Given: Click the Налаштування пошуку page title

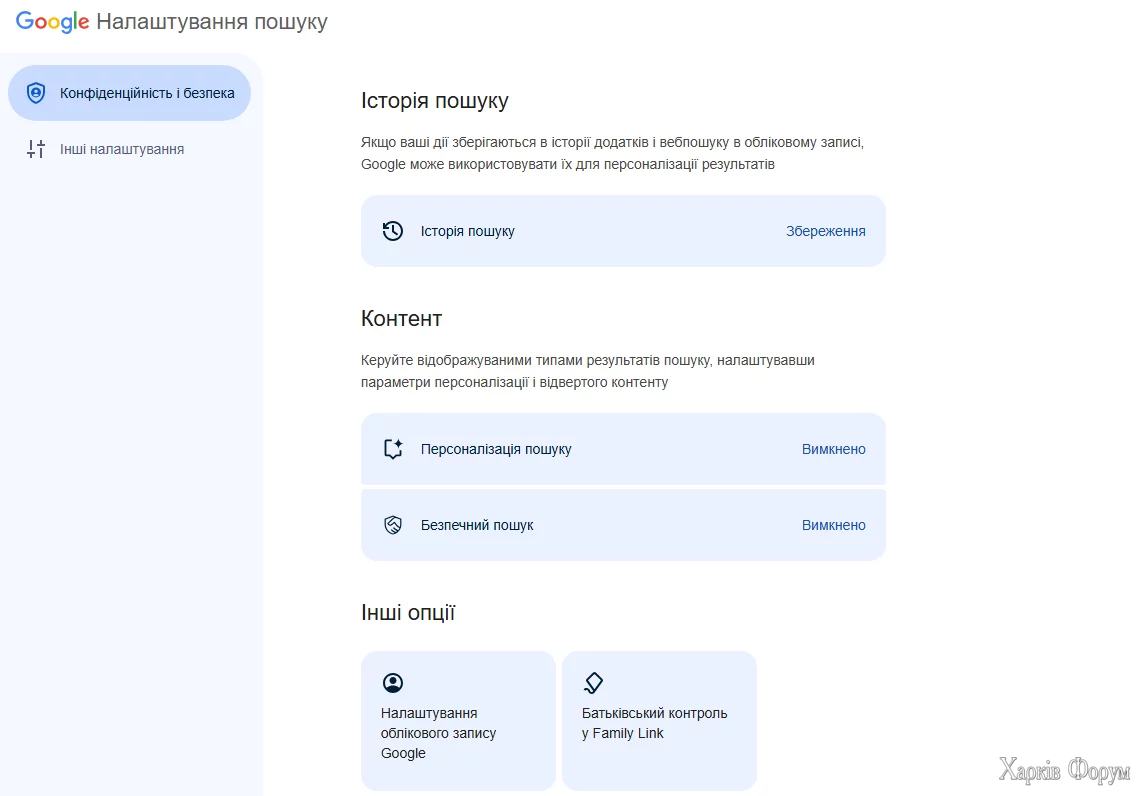Looking at the screenshot, I should pos(212,22).
